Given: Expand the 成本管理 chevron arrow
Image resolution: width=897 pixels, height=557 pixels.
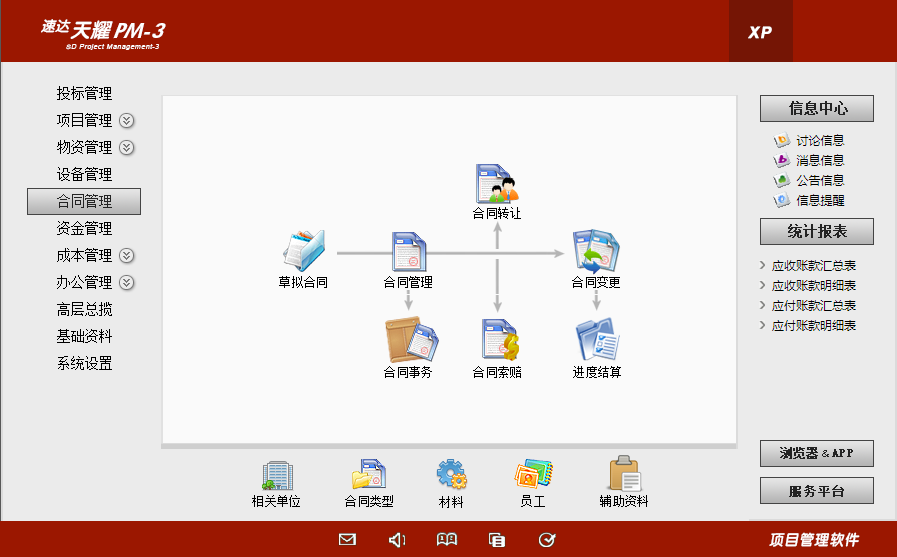Looking at the screenshot, I should (127, 256).
